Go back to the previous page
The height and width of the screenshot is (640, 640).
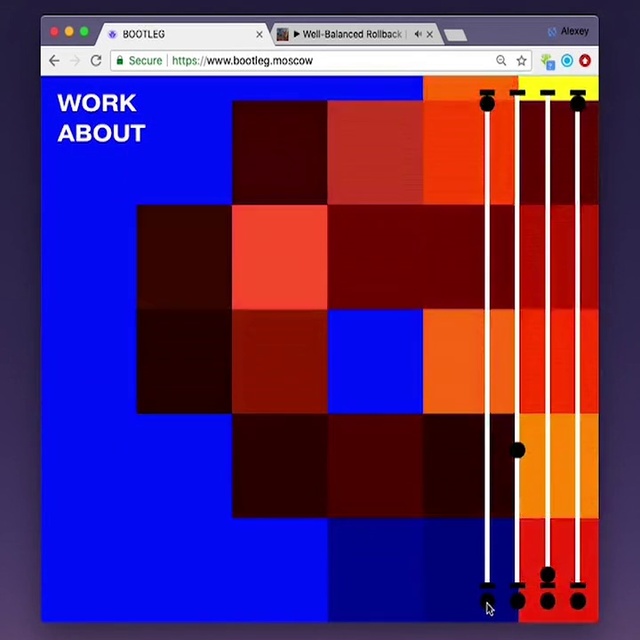click(x=54, y=61)
